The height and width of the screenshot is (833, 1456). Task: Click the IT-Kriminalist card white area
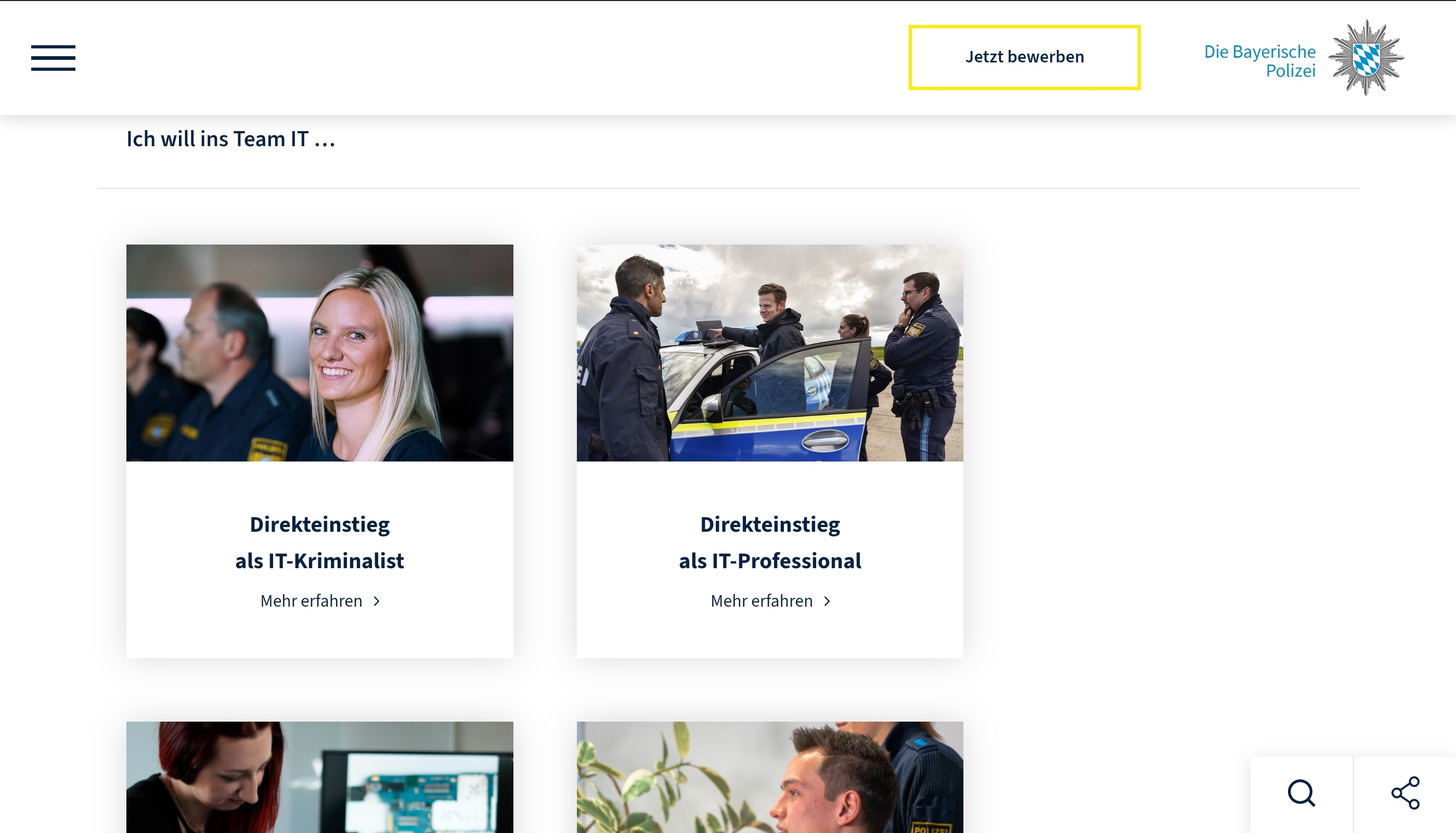click(320, 635)
